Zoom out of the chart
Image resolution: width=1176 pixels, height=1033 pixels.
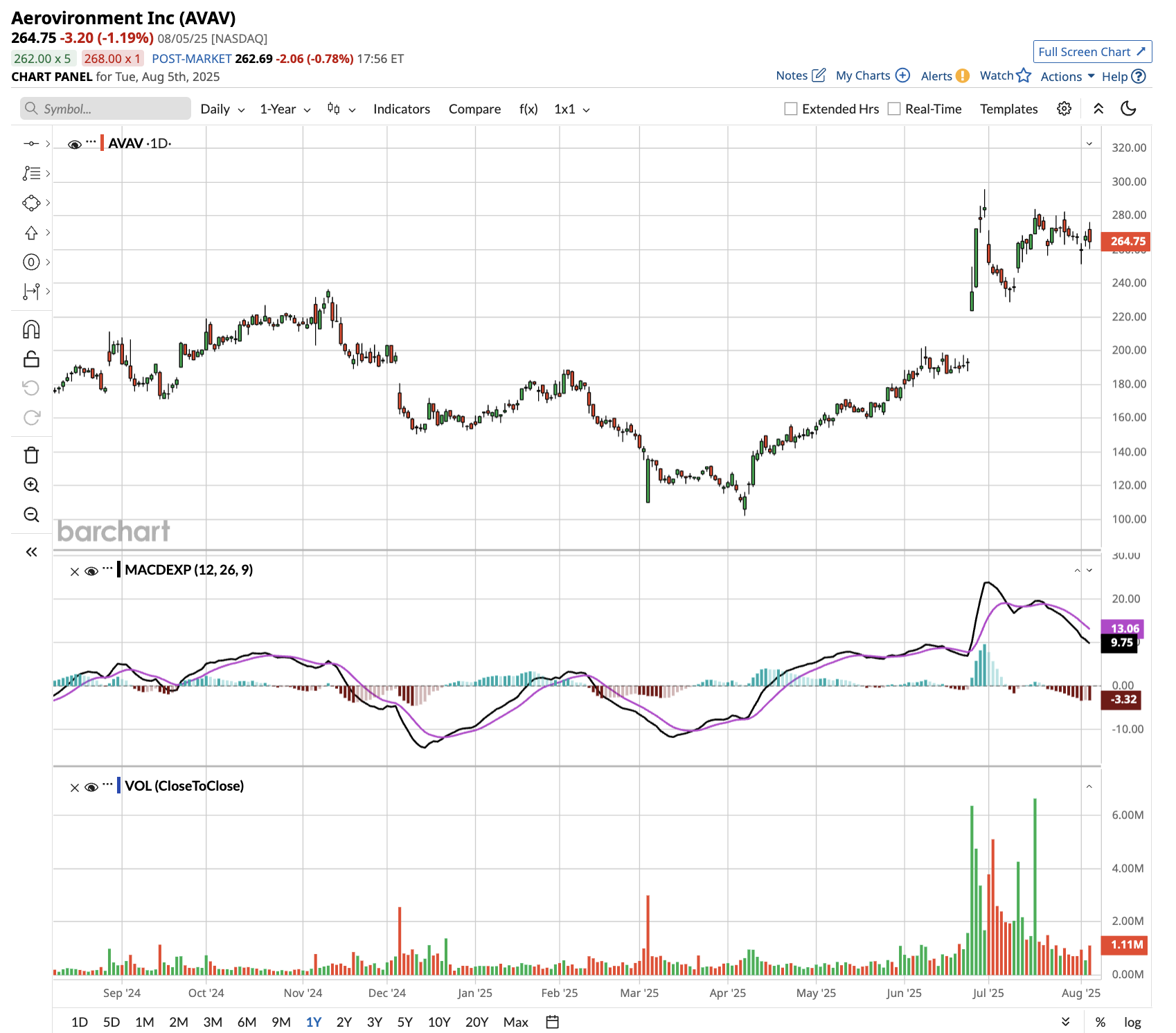[31, 514]
